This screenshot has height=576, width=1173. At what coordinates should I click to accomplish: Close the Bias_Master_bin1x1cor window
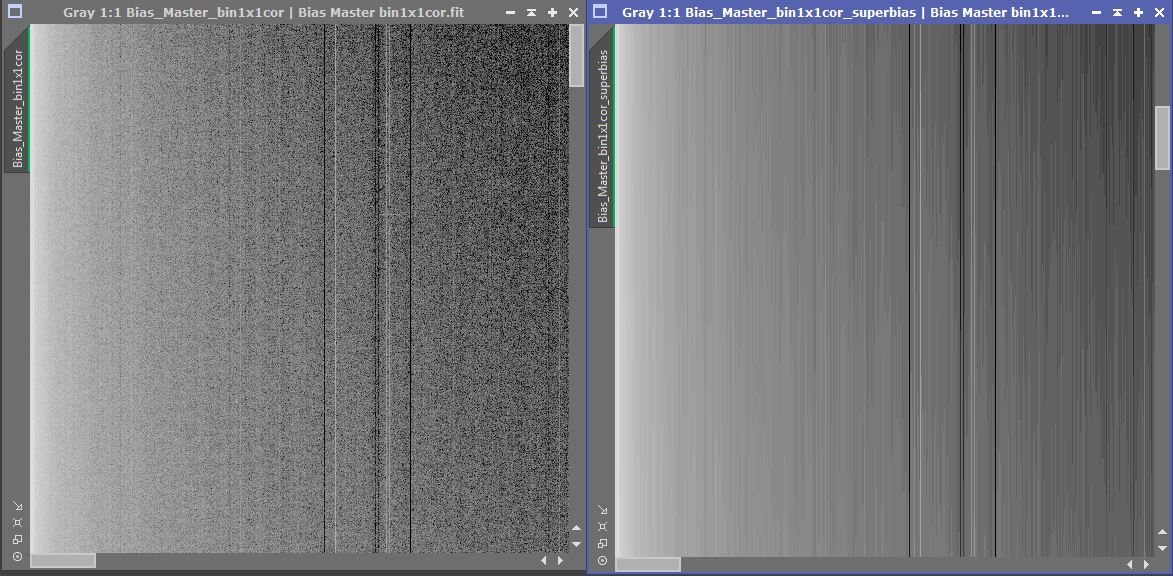(573, 13)
